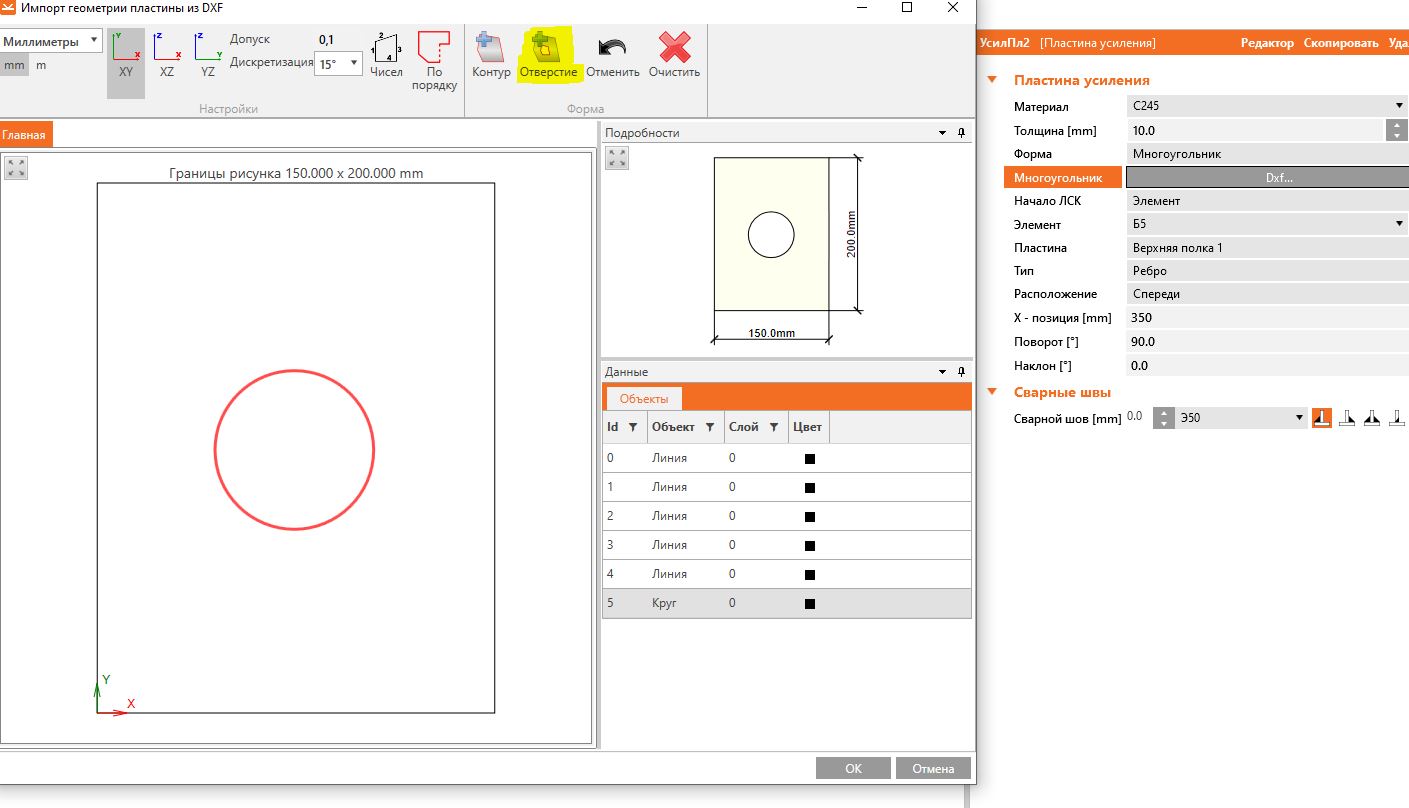Click the Отверстие (hole) tool
The image size is (1409, 808).
[548, 54]
